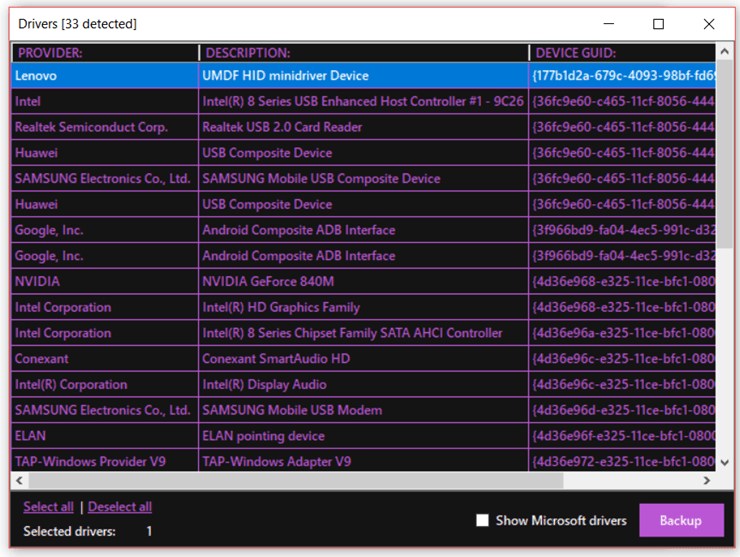Screen dimensions: 740x557
Task: Select UMDF HID minidriver Device row
Action: [x=363, y=76]
